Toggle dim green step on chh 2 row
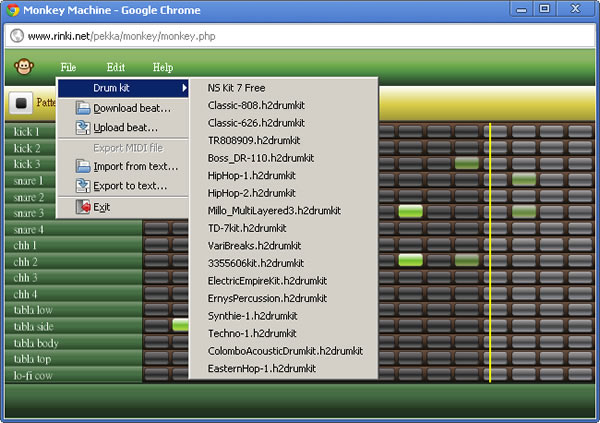The width and height of the screenshot is (600, 423). [466, 260]
